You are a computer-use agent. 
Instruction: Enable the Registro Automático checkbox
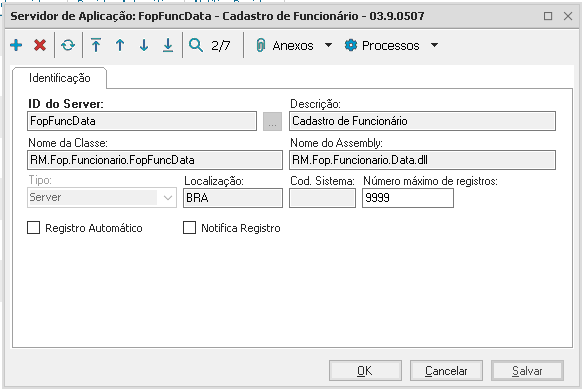tap(33, 227)
